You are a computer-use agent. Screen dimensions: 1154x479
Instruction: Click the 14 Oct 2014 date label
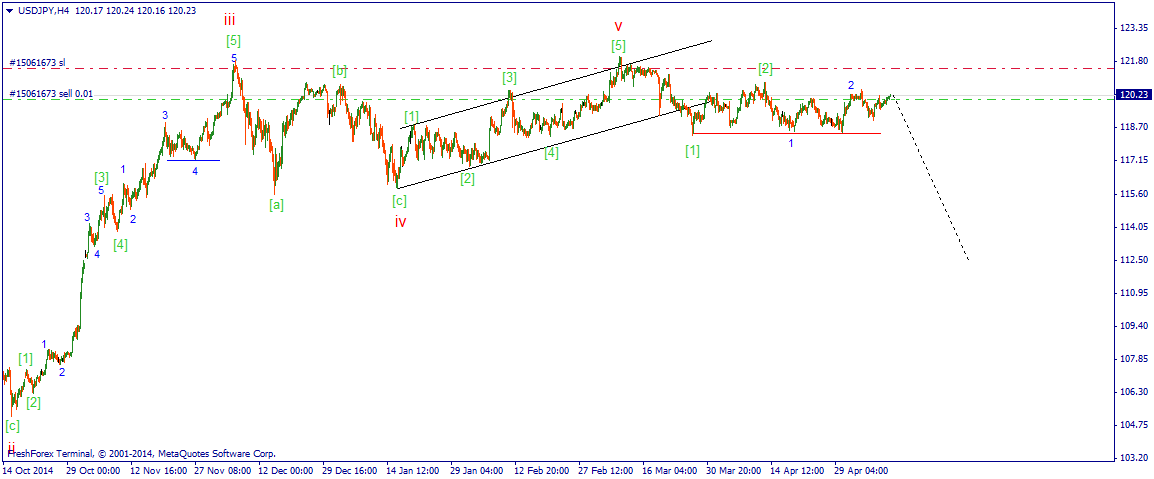coord(27,469)
